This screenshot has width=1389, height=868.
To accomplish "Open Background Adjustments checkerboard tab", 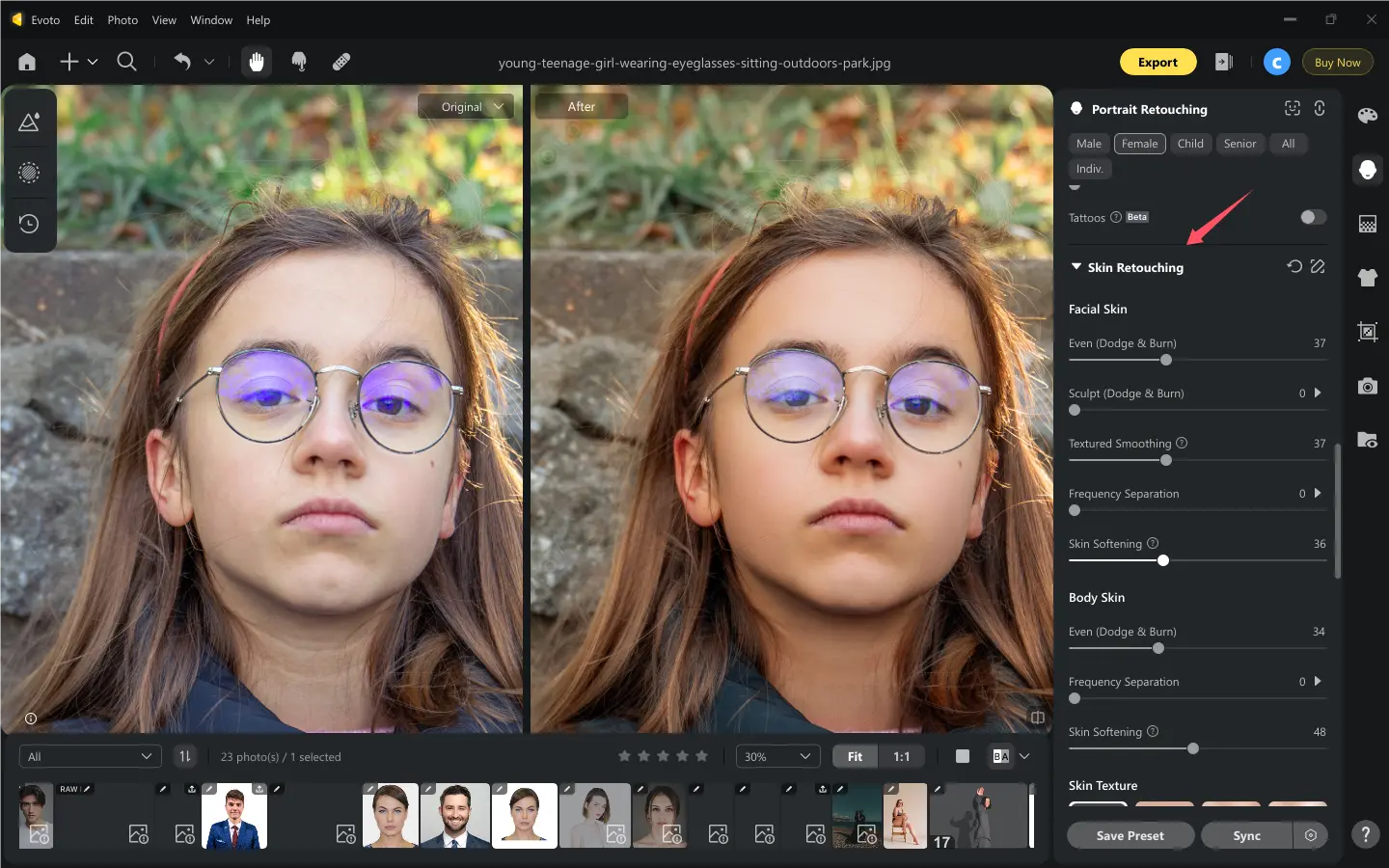I will point(1368,224).
